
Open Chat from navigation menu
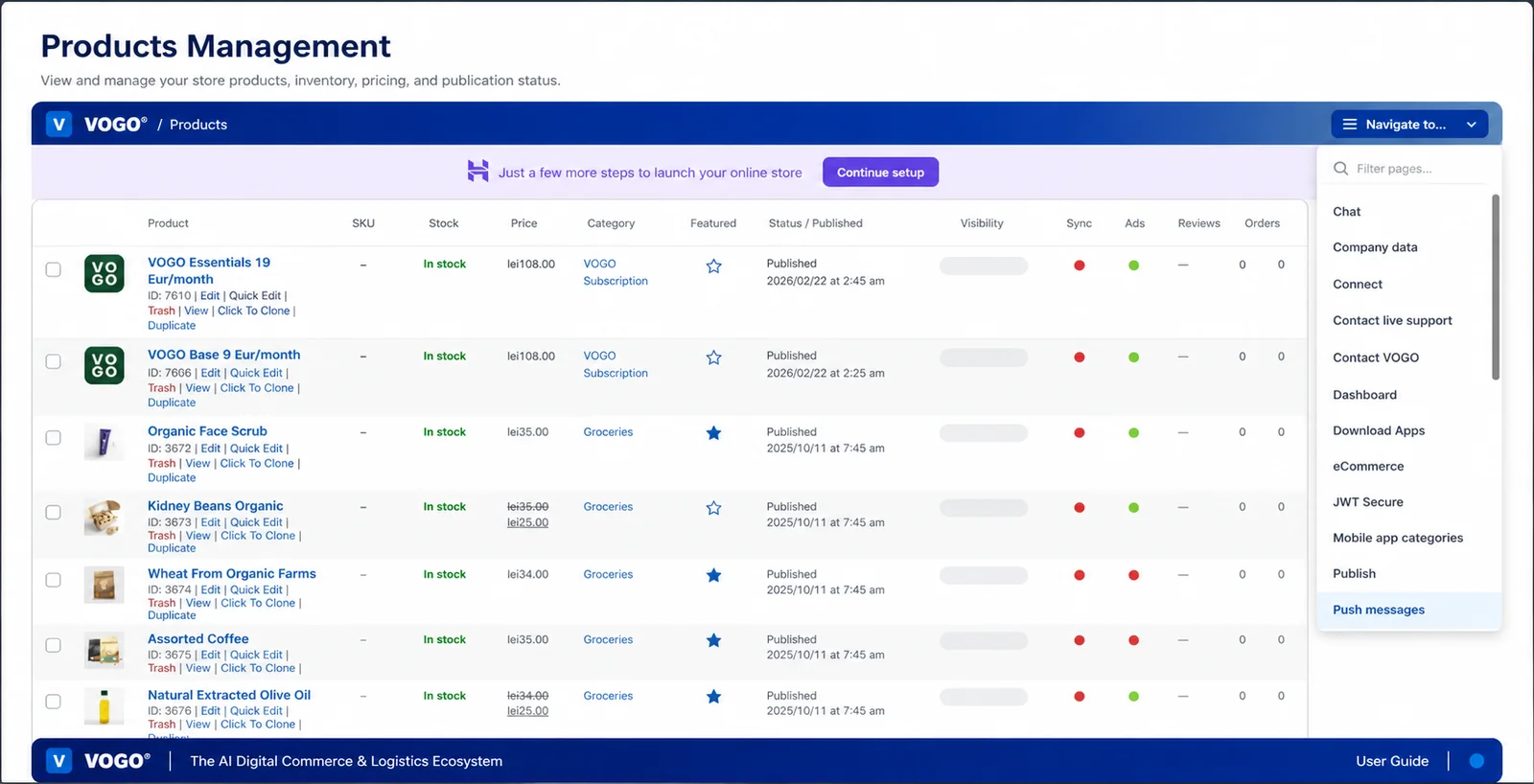pos(1346,212)
